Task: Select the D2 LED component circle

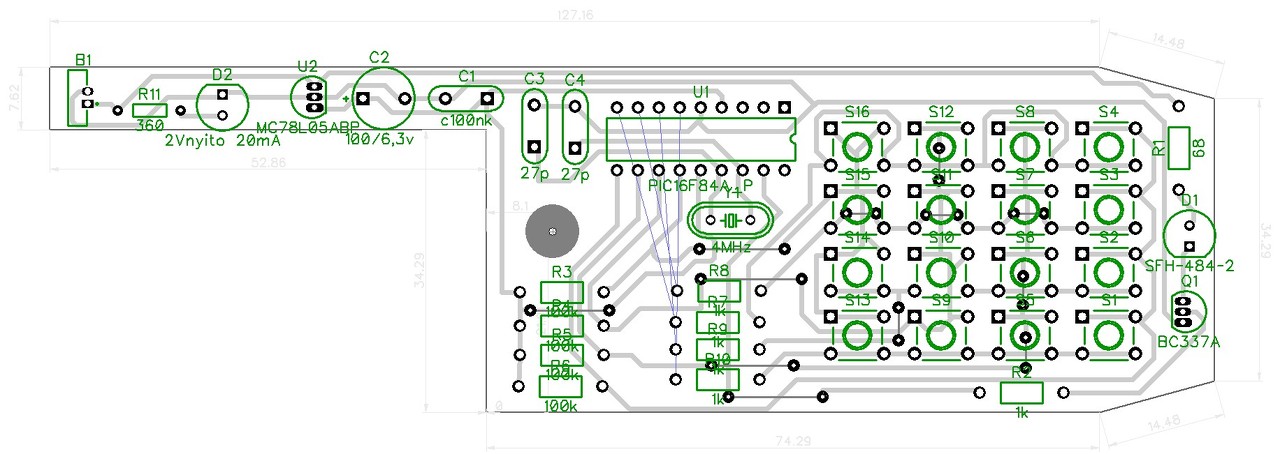Action: click(x=222, y=106)
